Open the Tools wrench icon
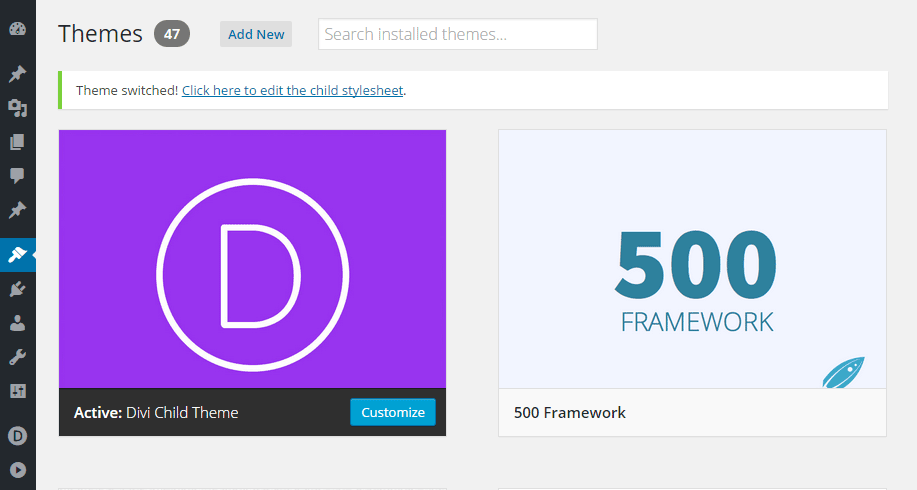The image size is (917, 490). [18, 357]
